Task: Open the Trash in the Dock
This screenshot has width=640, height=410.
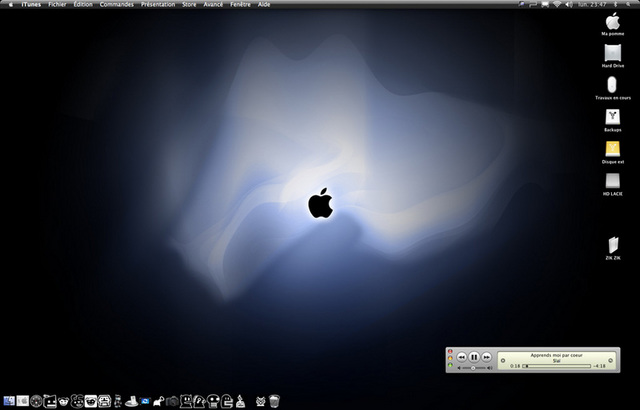Action: (x=274, y=401)
